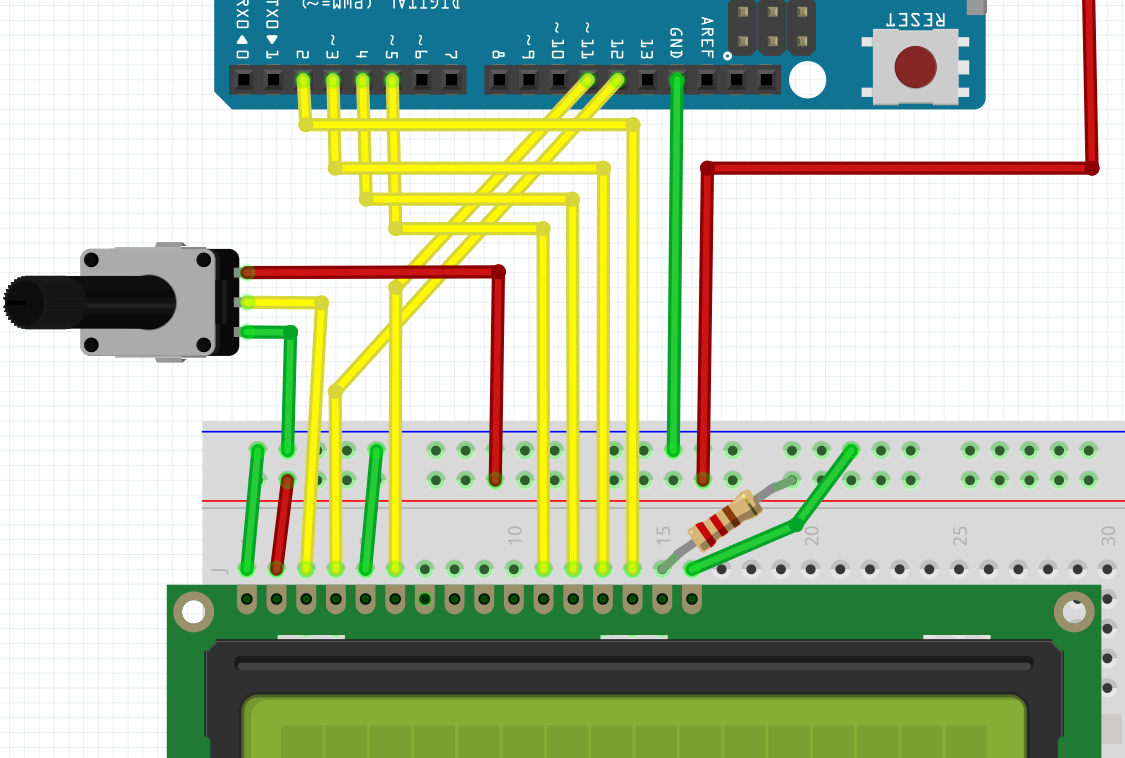Click the TX0 pin 1 socket
The image size is (1125, 758).
tap(272, 79)
